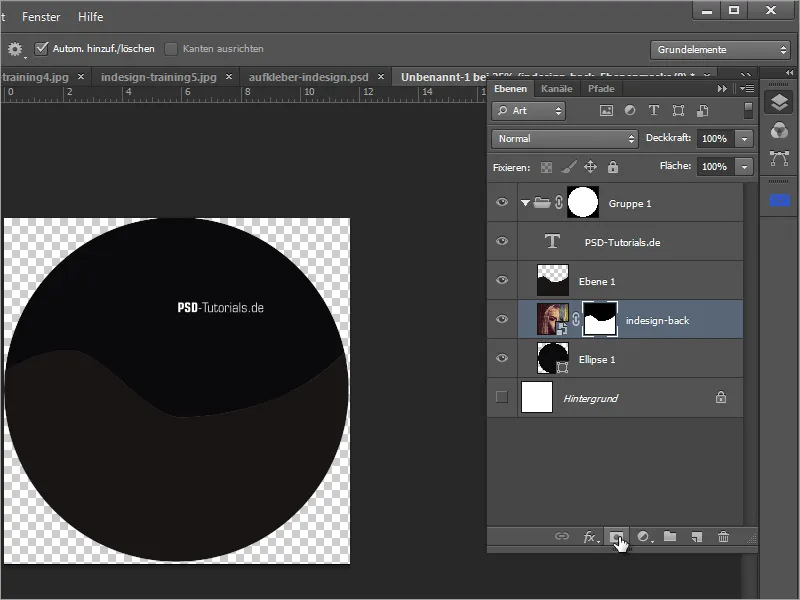This screenshot has width=800, height=600.
Task: Switch to aufkleber-indesign.psd document tab
Action: (308, 77)
